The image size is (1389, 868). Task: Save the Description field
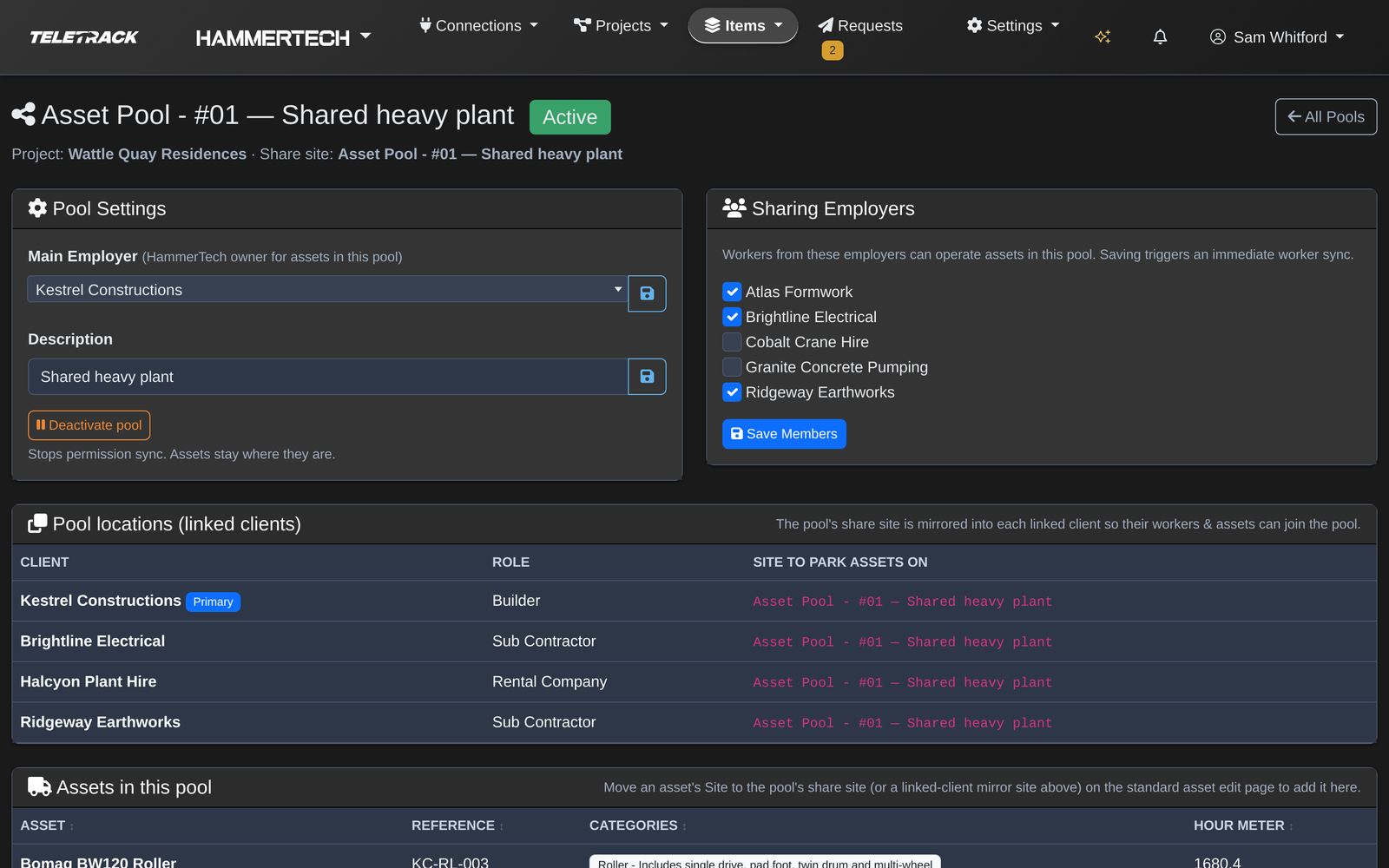coord(647,377)
